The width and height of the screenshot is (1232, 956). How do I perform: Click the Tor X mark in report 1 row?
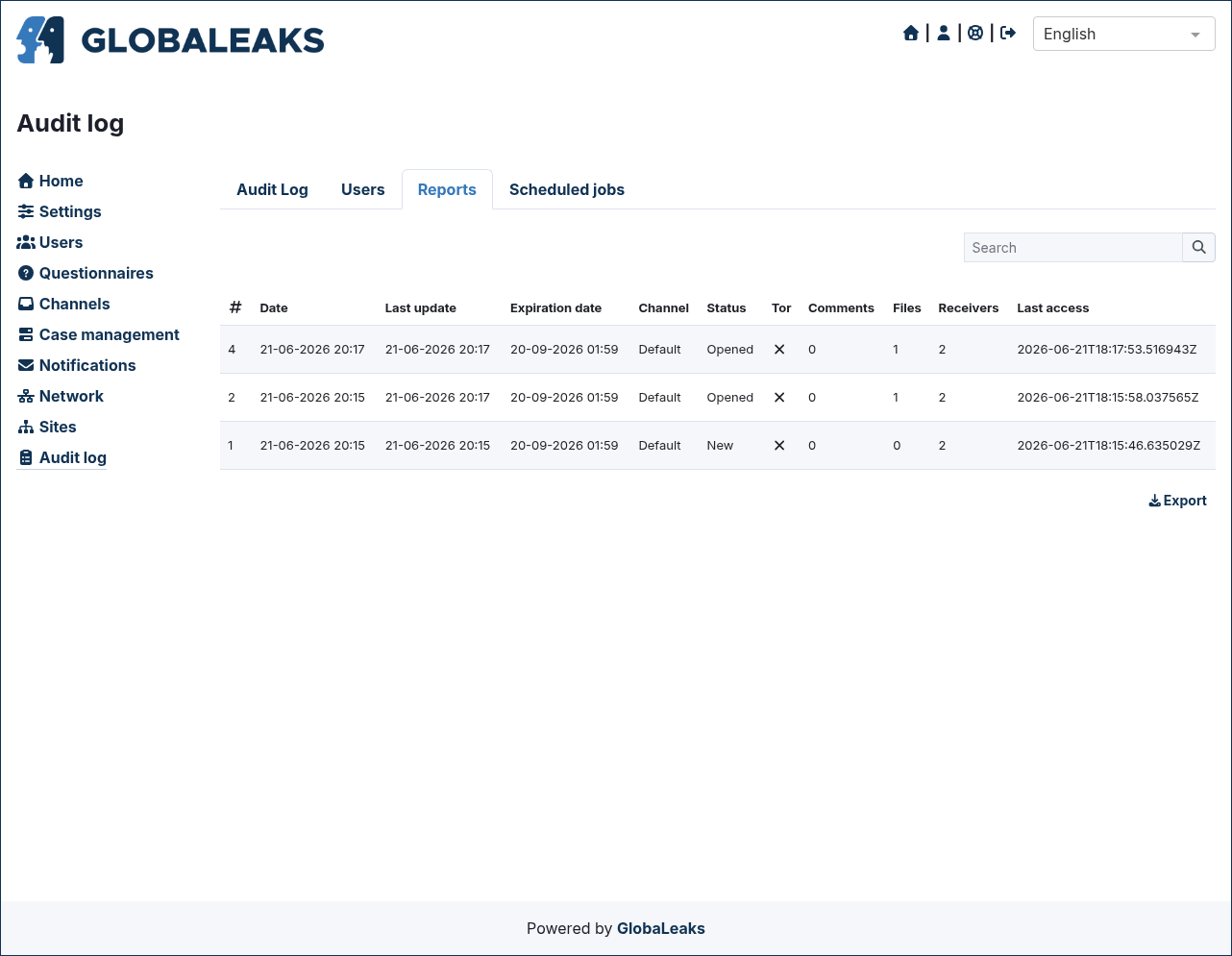(x=779, y=446)
